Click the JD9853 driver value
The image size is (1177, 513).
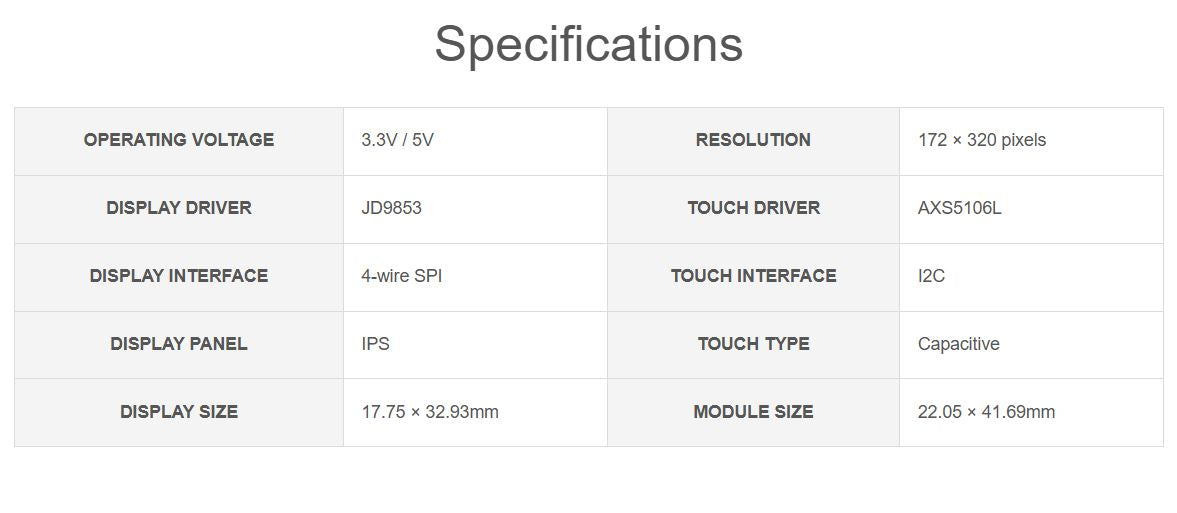coord(391,208)
